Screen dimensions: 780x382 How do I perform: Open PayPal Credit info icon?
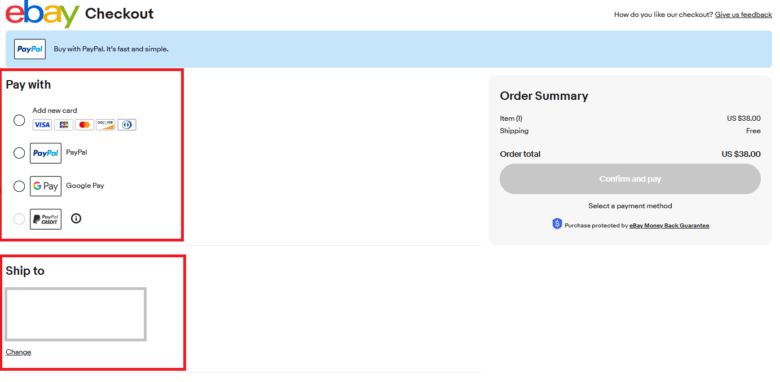(x=76, y=218)
